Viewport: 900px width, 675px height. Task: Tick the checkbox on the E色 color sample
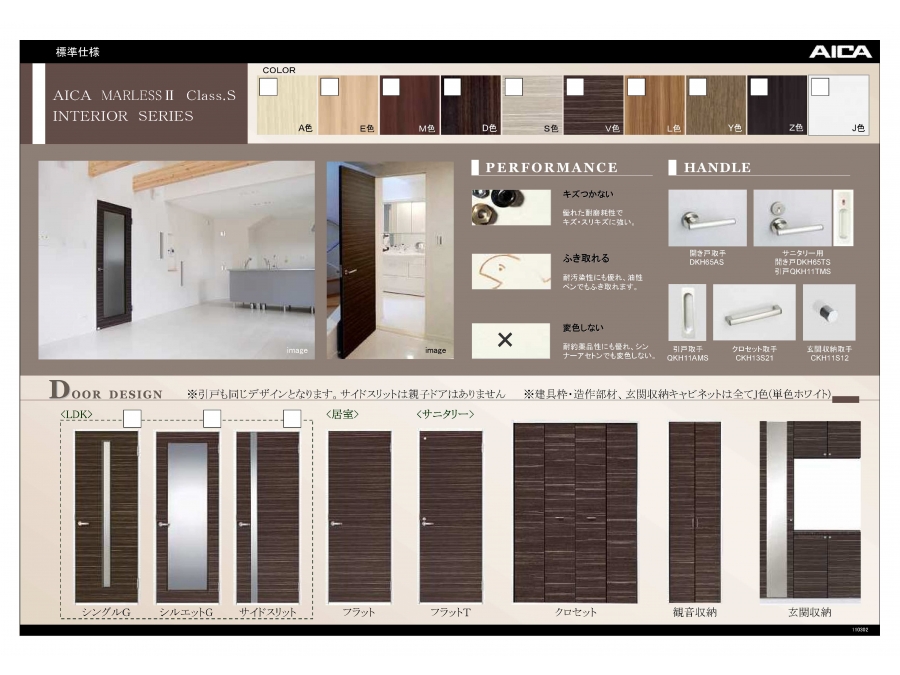[329, 87]
